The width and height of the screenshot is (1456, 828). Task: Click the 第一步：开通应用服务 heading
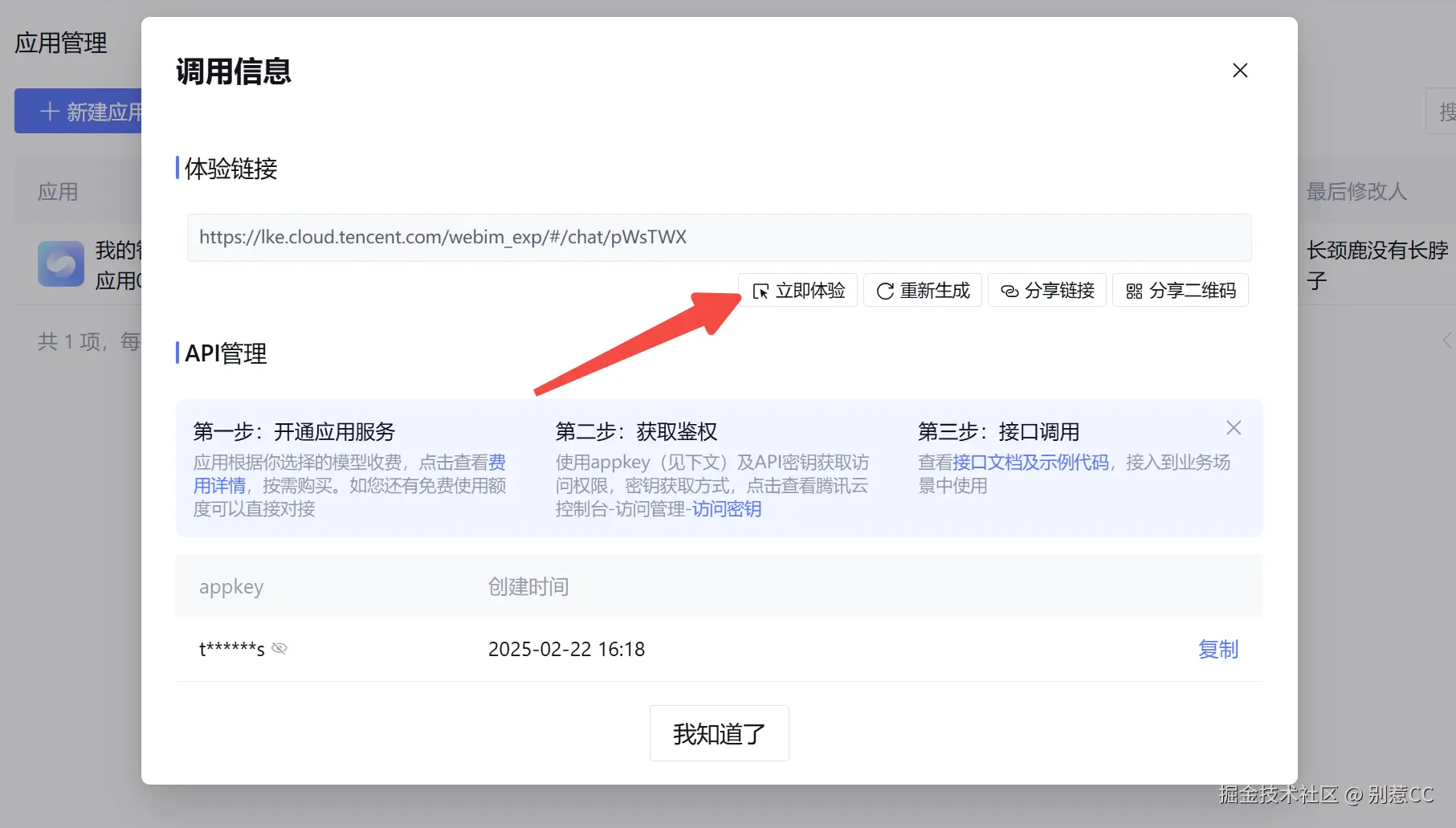pyautogui.click(x=295, y=432)
